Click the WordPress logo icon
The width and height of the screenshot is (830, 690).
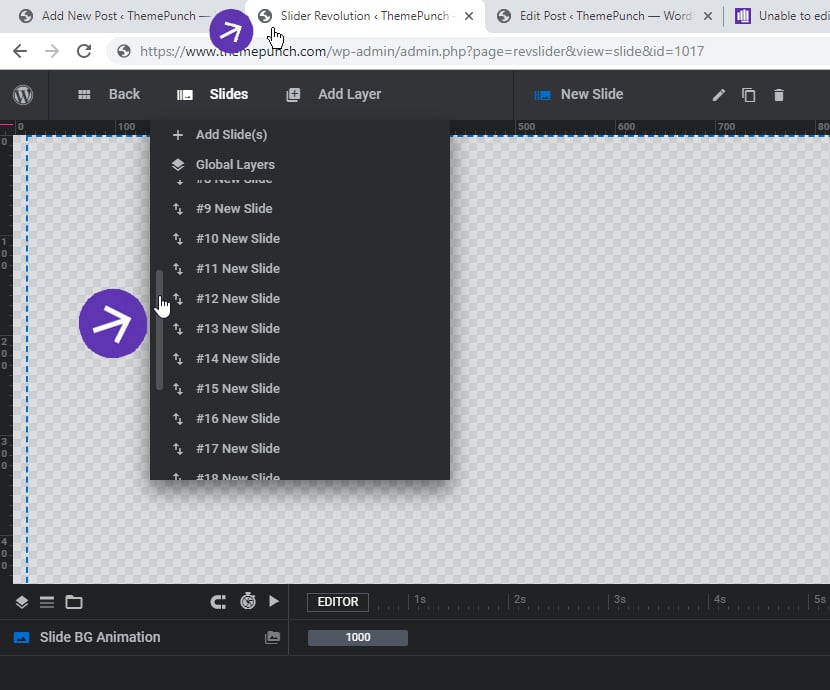click(x=23, y=95)
